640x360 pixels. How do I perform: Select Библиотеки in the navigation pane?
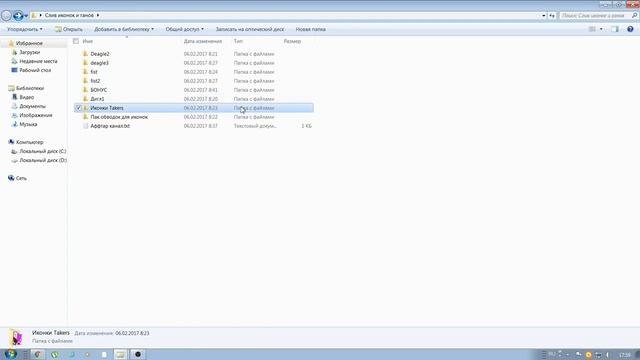(x=30, y=88)
